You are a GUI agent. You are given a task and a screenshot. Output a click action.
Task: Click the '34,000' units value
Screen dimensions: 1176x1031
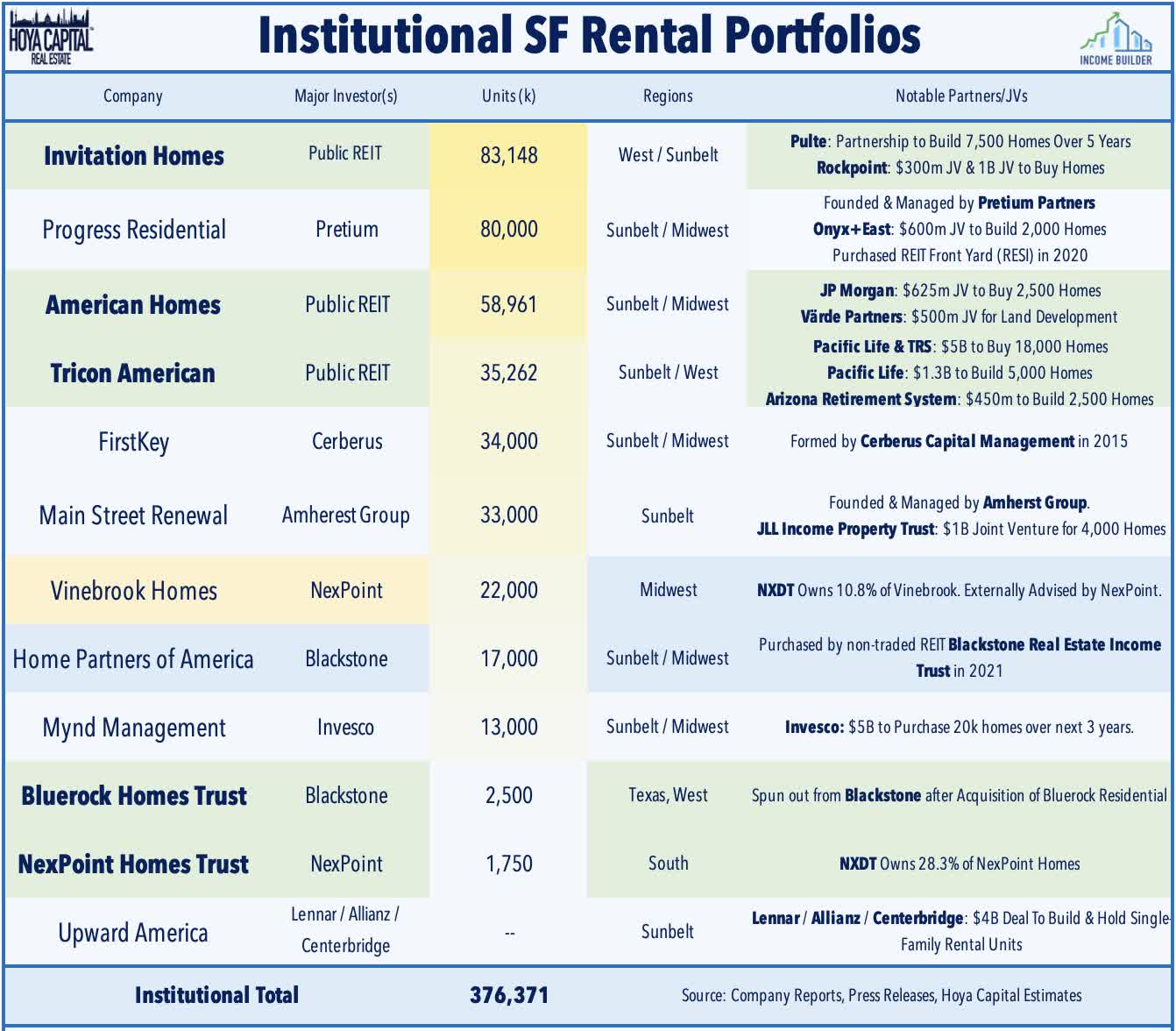point(509,441)
